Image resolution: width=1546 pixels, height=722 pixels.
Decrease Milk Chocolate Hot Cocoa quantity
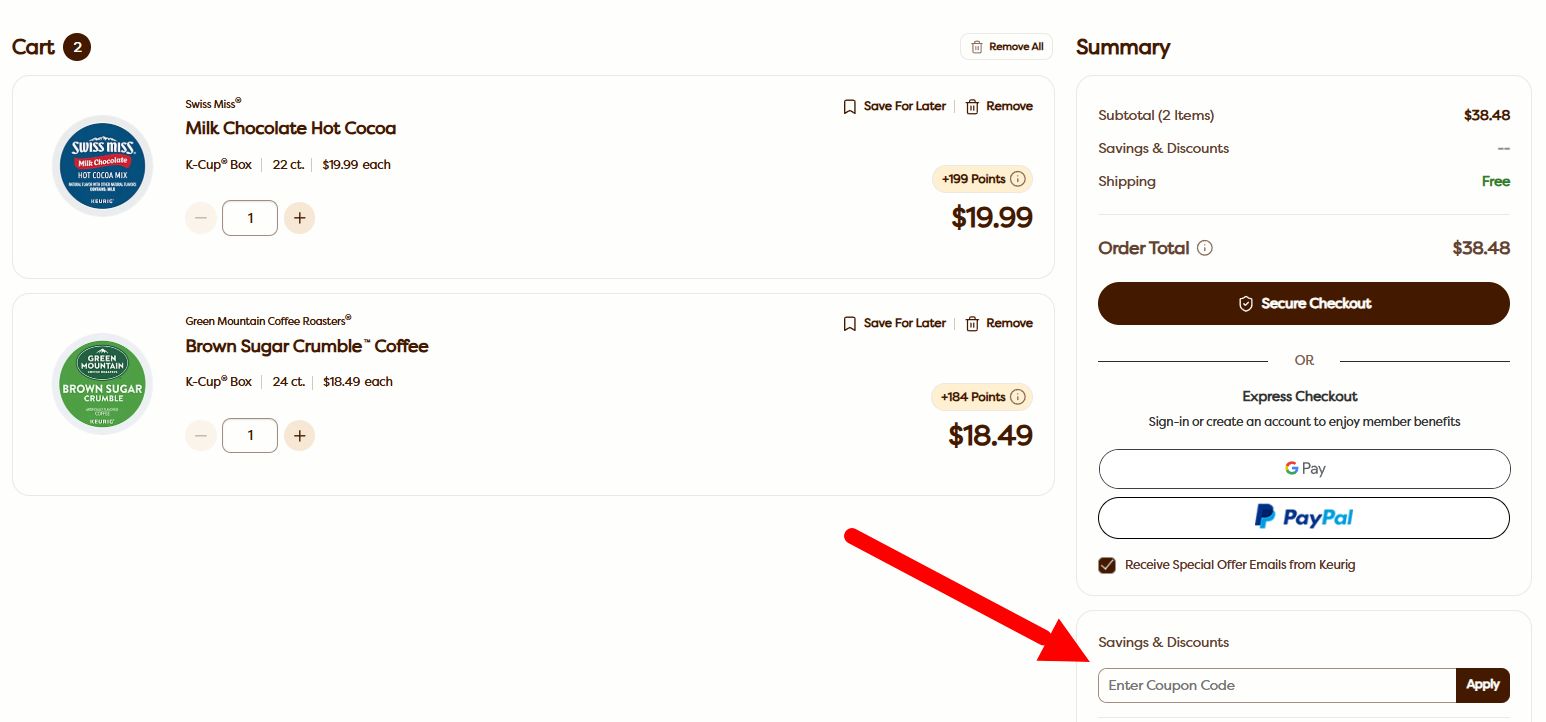[x=201, y=218]
